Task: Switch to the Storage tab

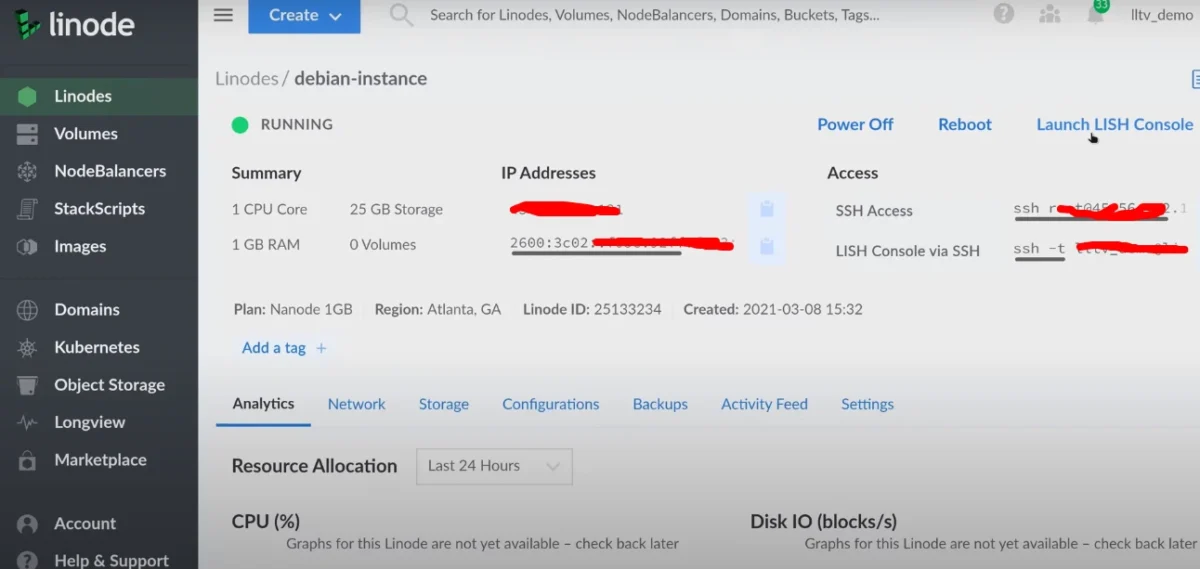Action: click(444, 404)
